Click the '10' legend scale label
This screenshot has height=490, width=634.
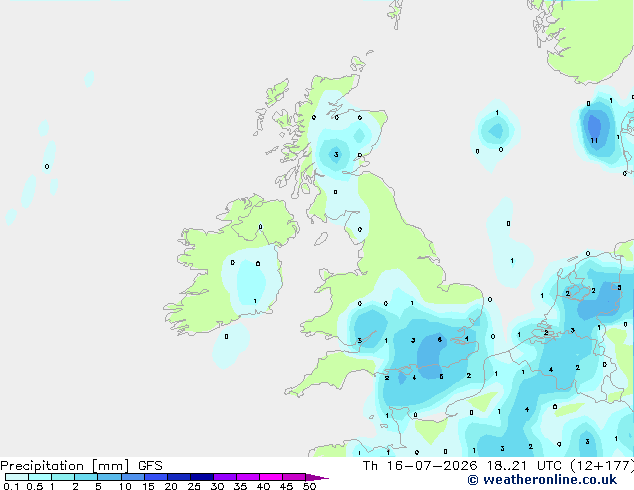coord(125,486)
